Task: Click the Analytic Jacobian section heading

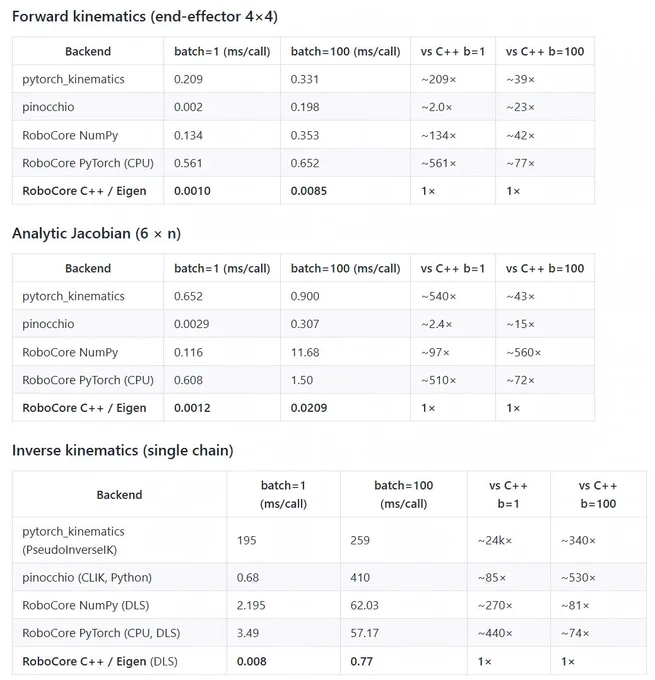Action: point(96,233)
